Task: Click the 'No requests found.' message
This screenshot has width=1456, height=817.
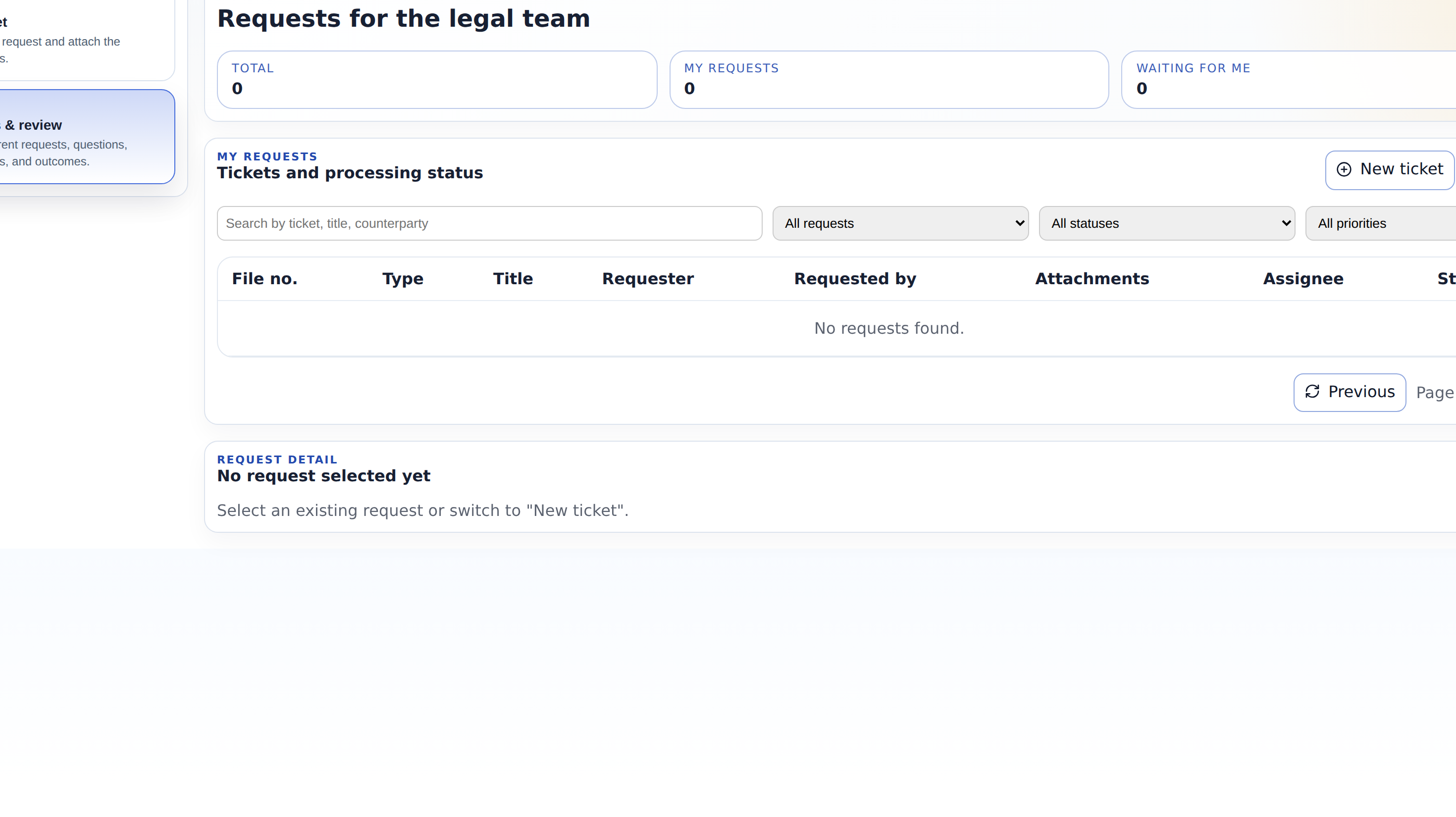Action: tap(889, 328)
